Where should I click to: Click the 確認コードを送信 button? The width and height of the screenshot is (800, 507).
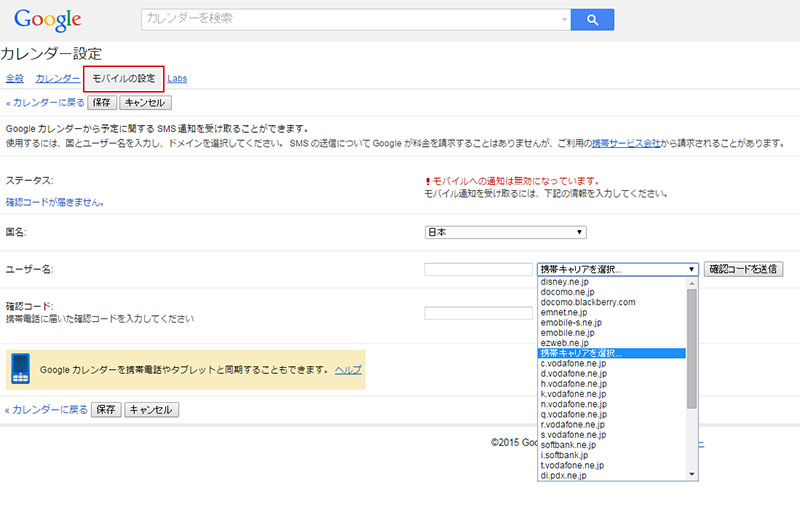(x=743, y=269)
